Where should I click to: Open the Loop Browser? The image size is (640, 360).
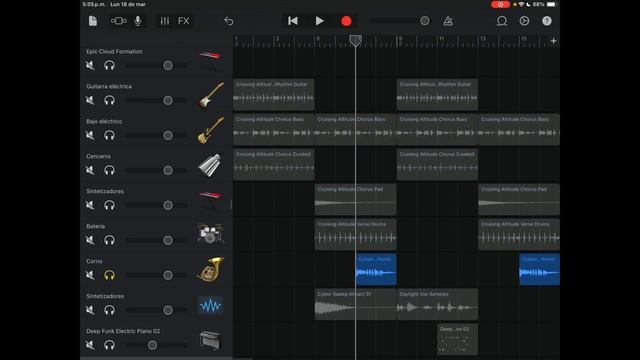(x=502, y=21)
